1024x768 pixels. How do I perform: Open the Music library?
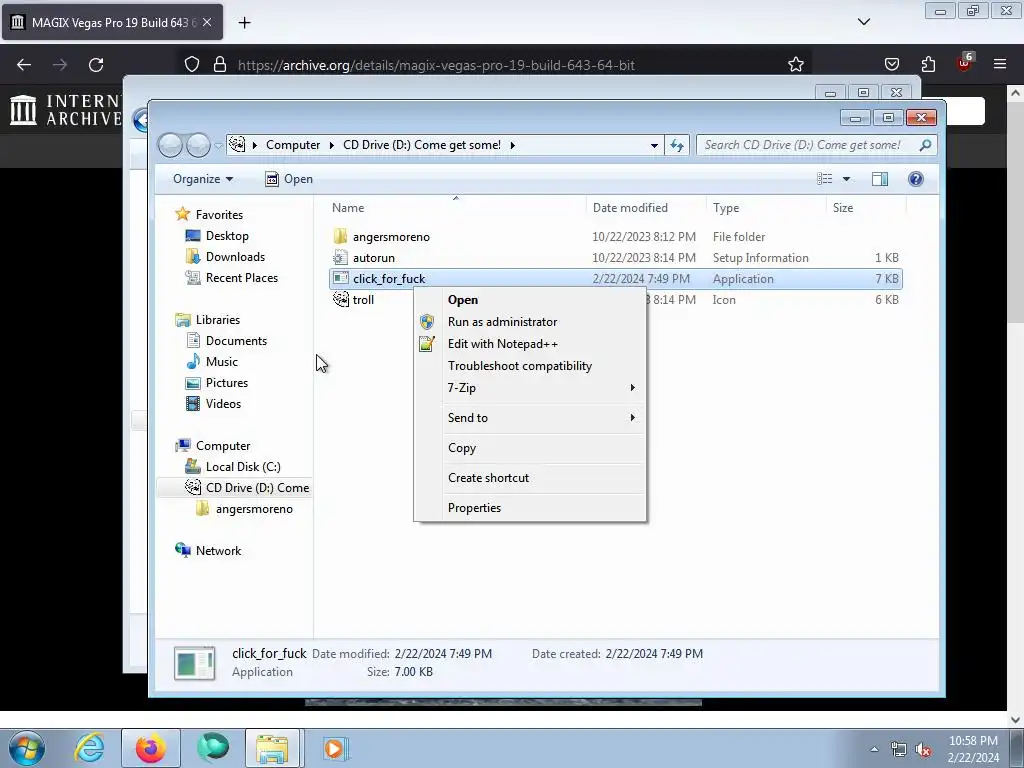pyautogui.click(x=221, y=362)
